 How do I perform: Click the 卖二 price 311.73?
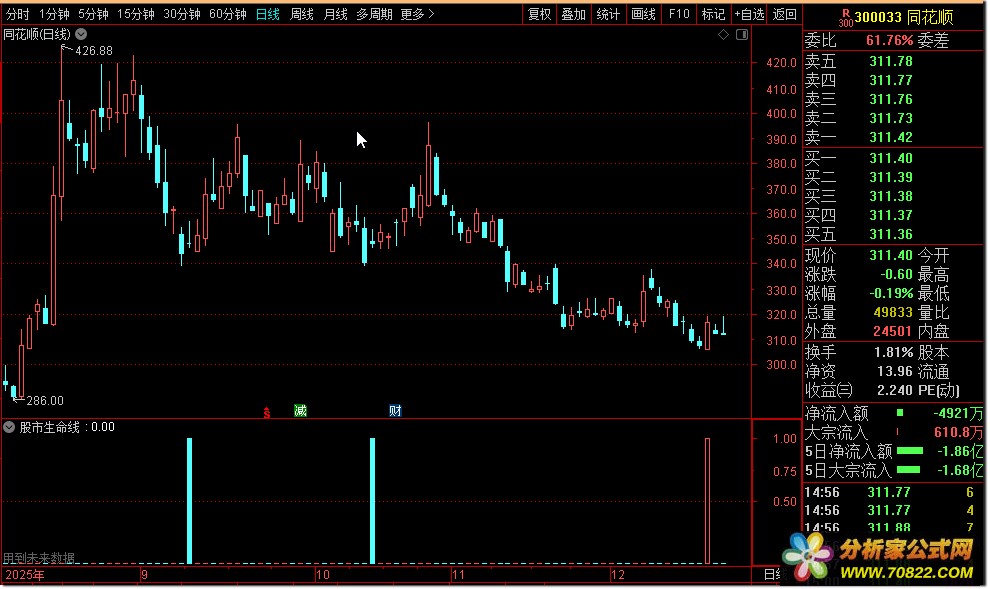coord(891,118)
